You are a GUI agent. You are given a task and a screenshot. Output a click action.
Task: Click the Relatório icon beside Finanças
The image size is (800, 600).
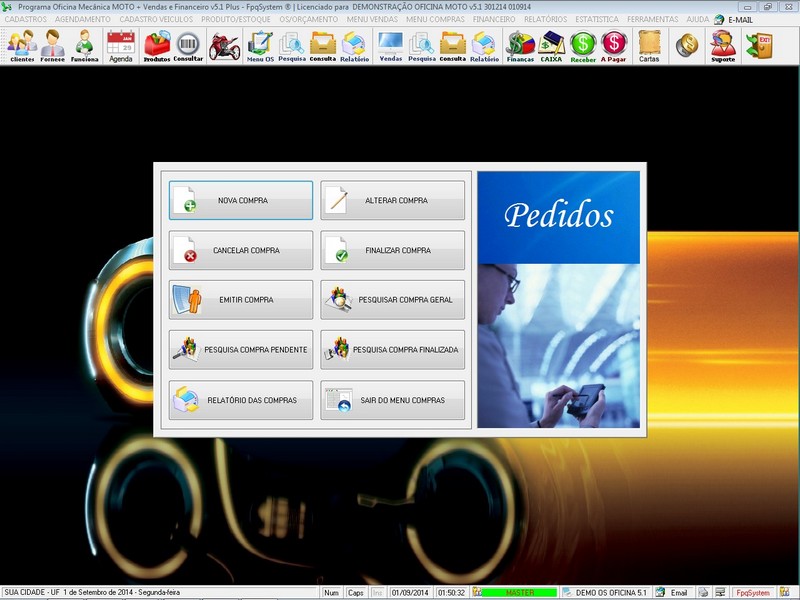(x=484, y=46)
